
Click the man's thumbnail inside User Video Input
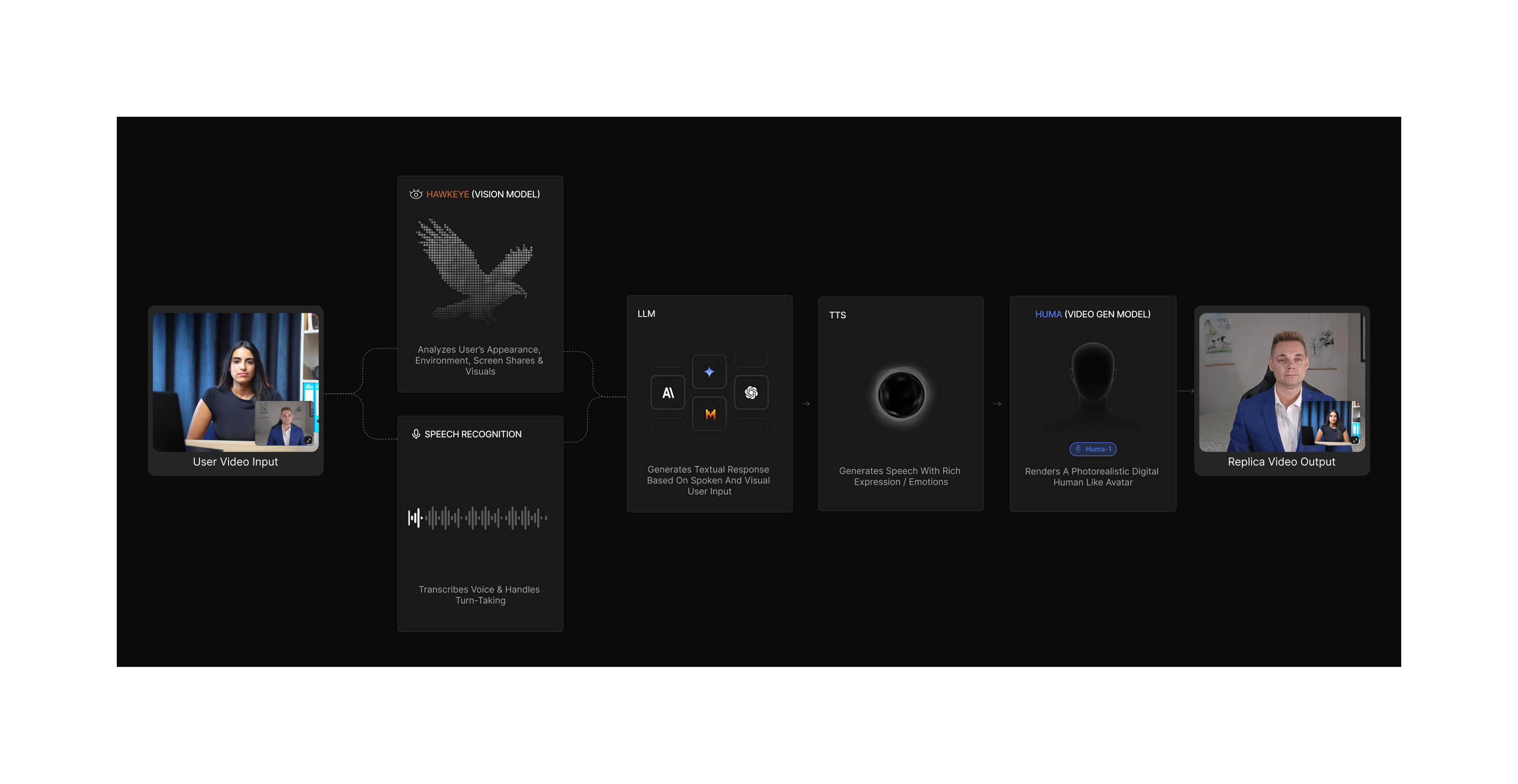[x=285, y=424]
